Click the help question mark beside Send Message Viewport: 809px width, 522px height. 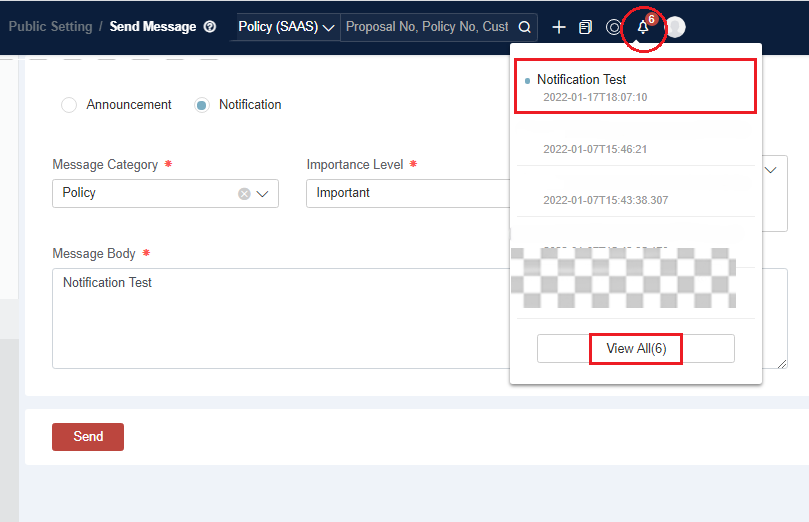[209, 27]
